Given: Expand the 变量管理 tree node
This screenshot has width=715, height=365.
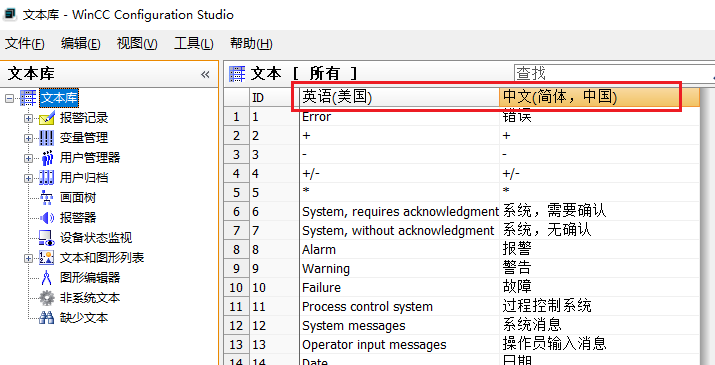Looking at the screenshot, I should pyautogui.click(x=28, y=138).
